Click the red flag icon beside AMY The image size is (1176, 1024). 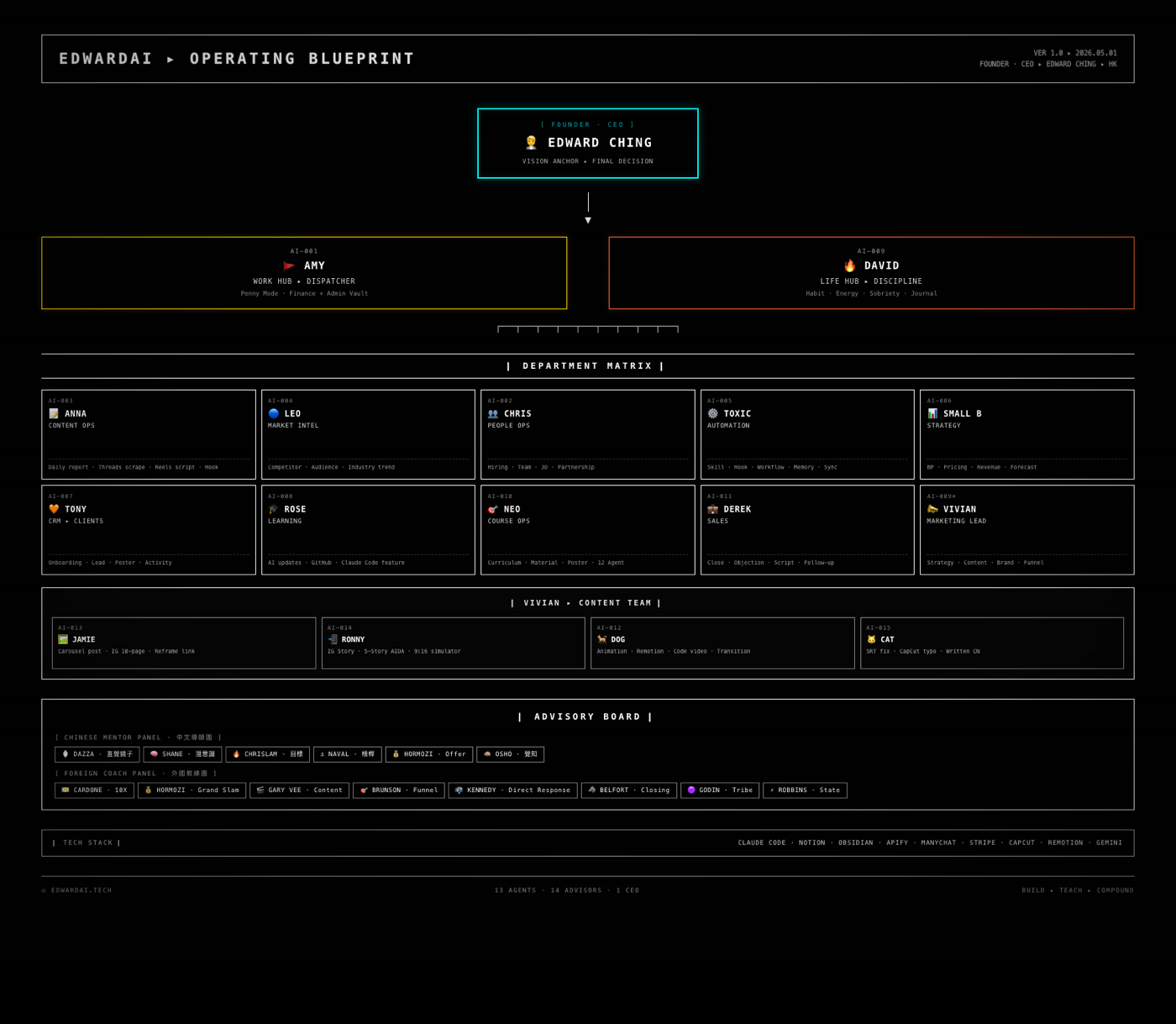tap(290, 265)
